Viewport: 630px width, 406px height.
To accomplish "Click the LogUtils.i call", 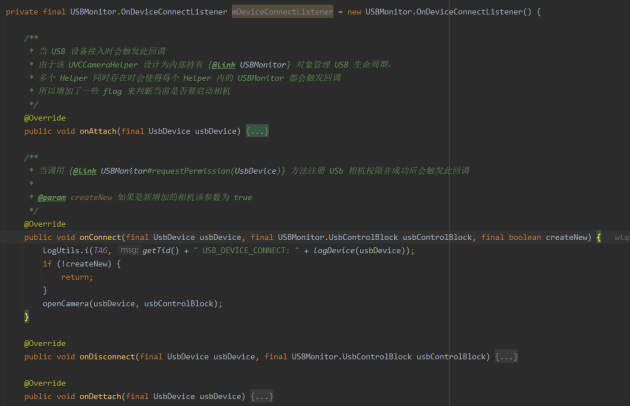I will coord(65,250).
